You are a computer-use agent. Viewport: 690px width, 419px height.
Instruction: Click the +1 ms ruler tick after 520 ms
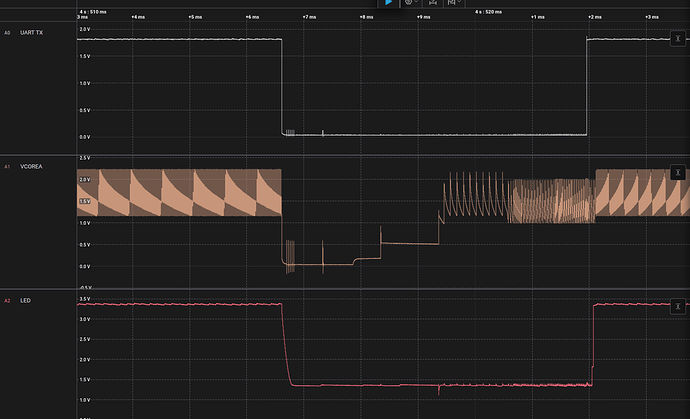pos(538,17)
